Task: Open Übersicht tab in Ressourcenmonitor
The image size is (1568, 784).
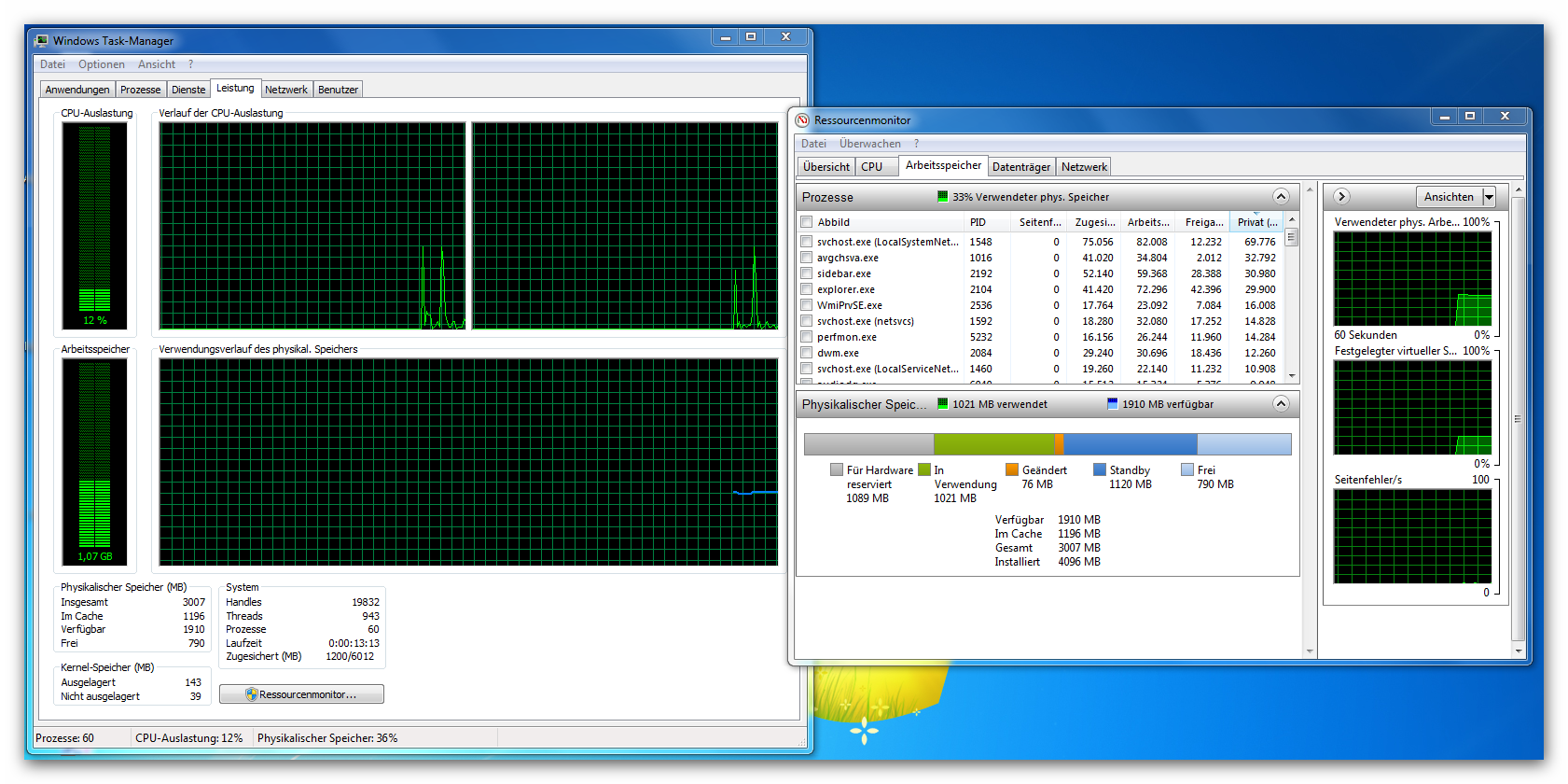Action: click(826, 167)
